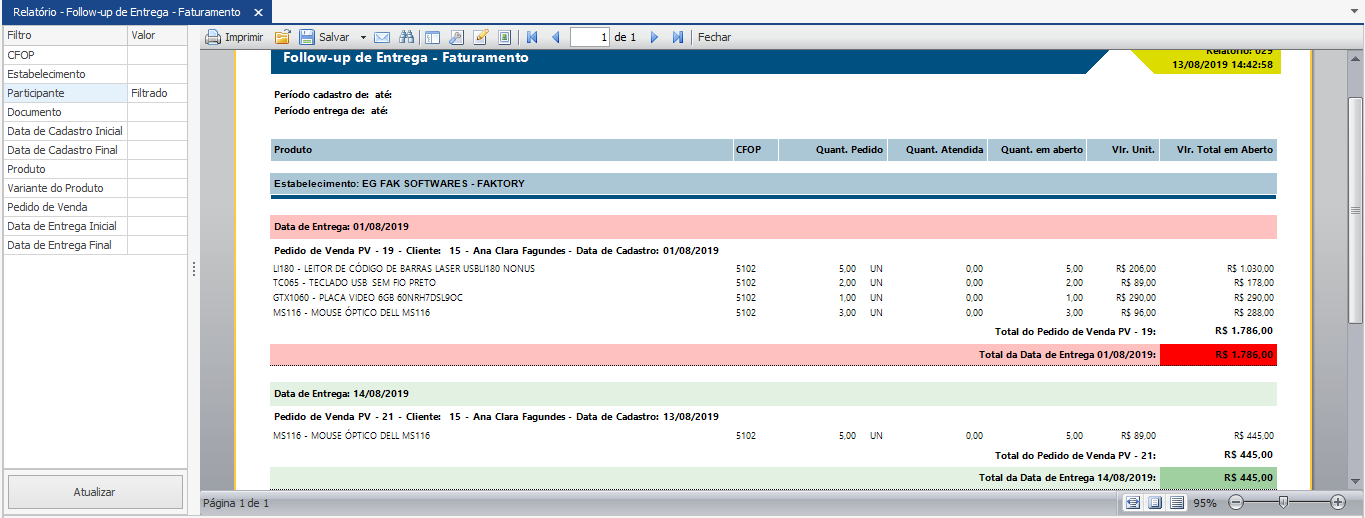This screenshot has width=1365, height=518.
Task: Toggle whole page view mode in status bar
Action: [1155, 502]
